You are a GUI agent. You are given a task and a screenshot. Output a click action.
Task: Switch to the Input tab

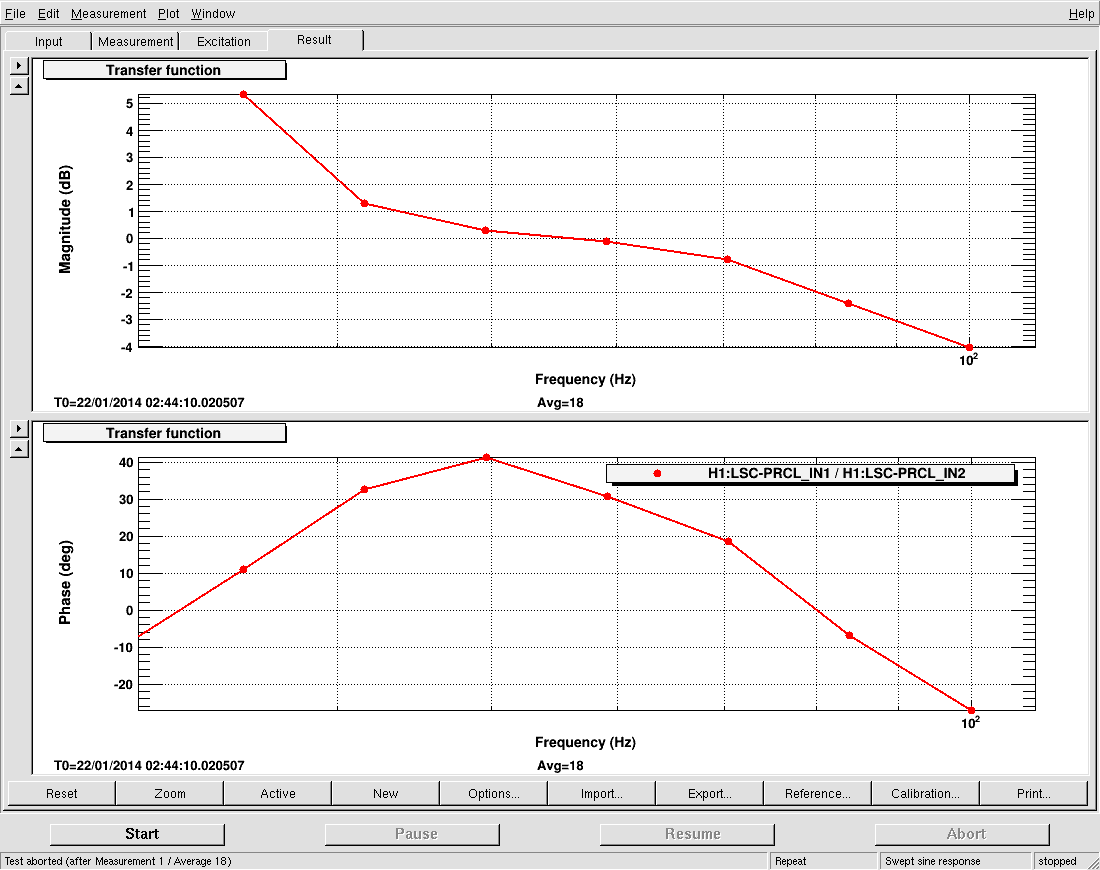point(48,41)
